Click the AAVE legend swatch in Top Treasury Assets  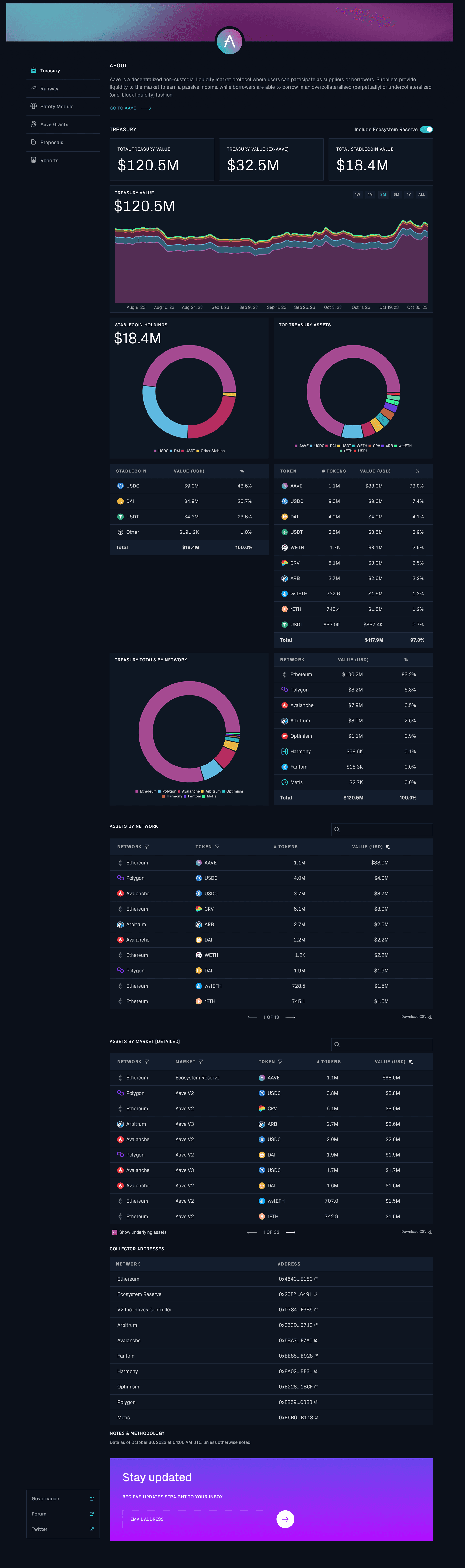pos(296,446)
